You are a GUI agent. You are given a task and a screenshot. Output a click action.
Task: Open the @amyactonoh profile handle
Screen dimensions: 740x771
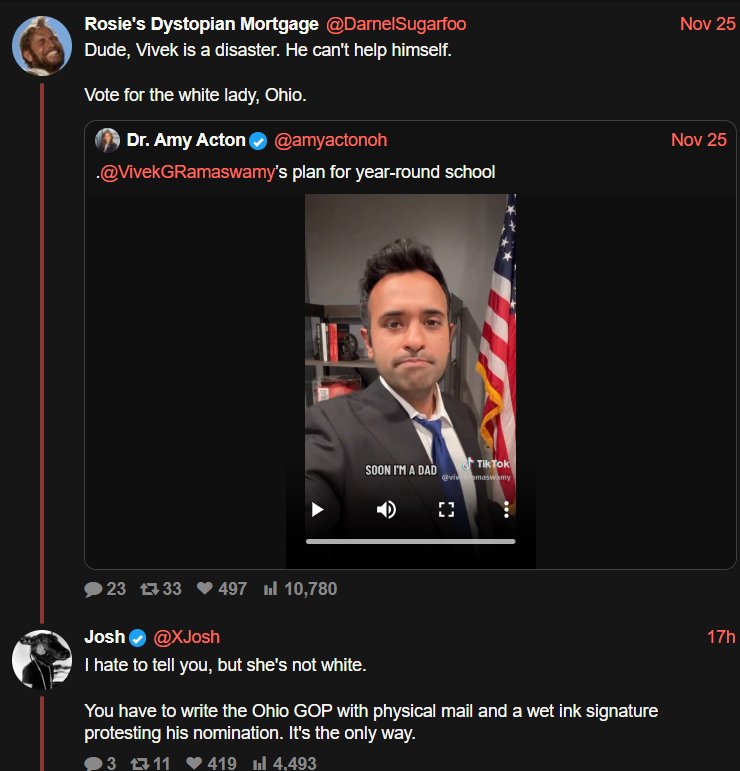(x=330, y=140)
